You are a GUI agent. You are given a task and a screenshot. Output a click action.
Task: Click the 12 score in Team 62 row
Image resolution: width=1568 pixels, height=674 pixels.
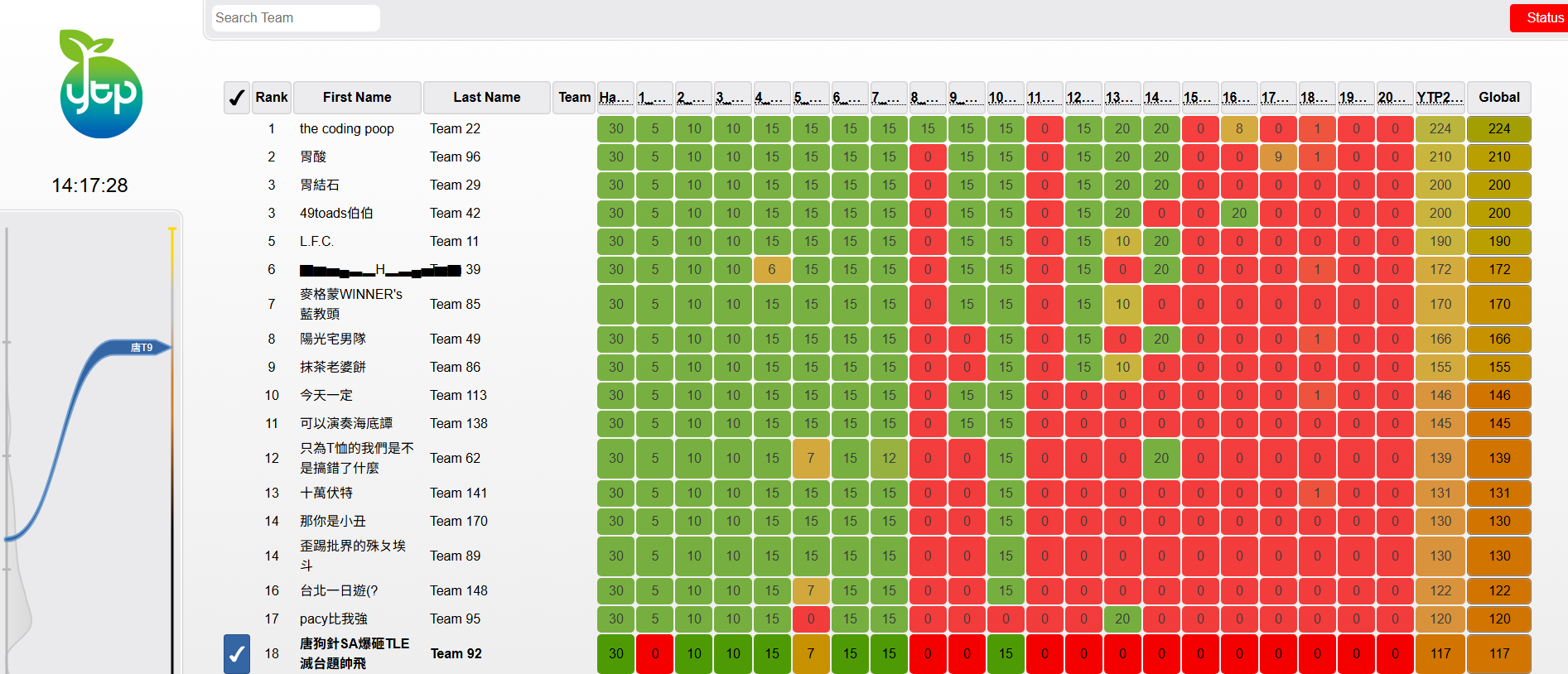889,459
